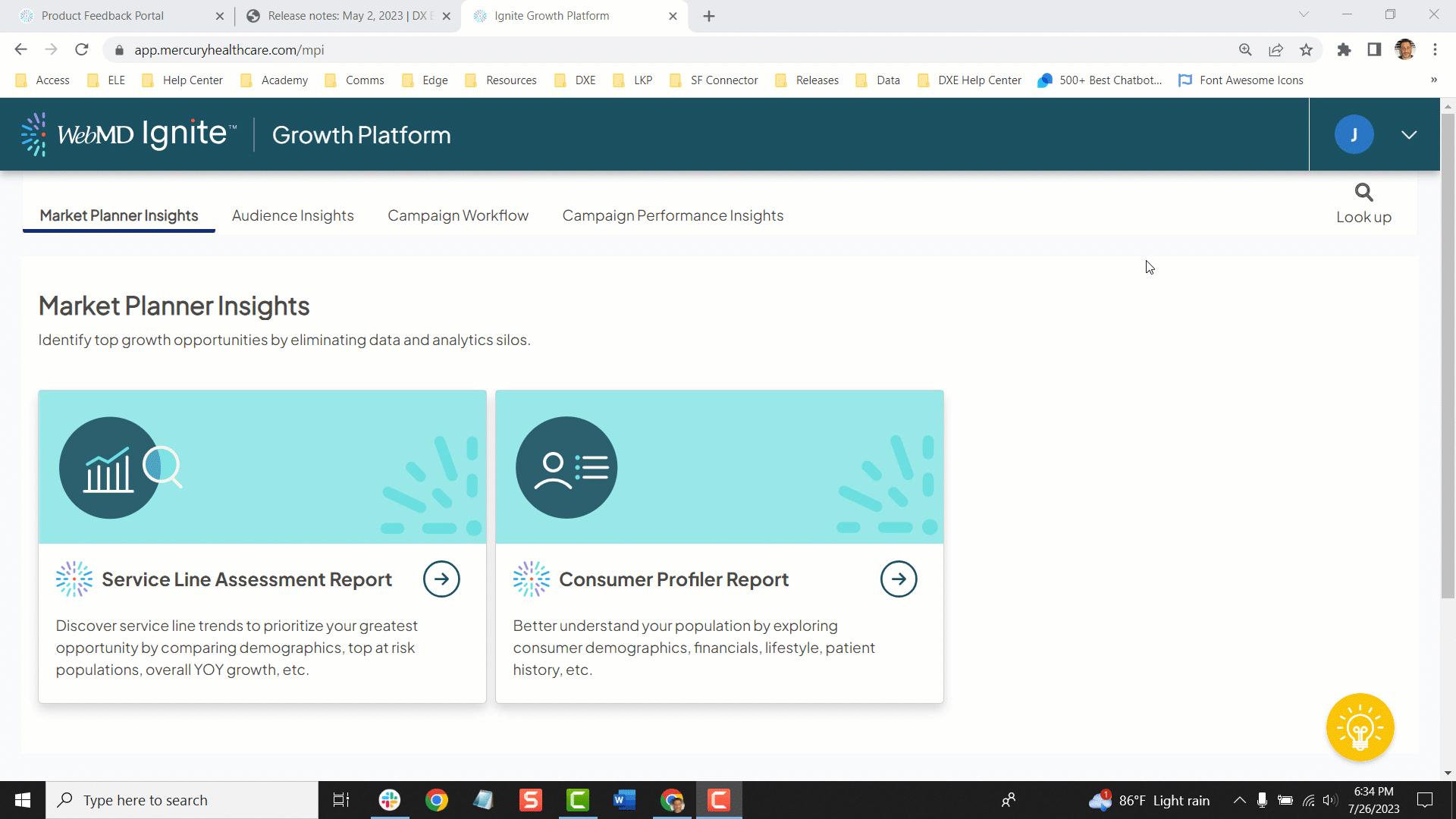This screenshot has height=819, width=1456.
Task: Click Consumer Profiler Report arrow icon
Action: point(899,579)
